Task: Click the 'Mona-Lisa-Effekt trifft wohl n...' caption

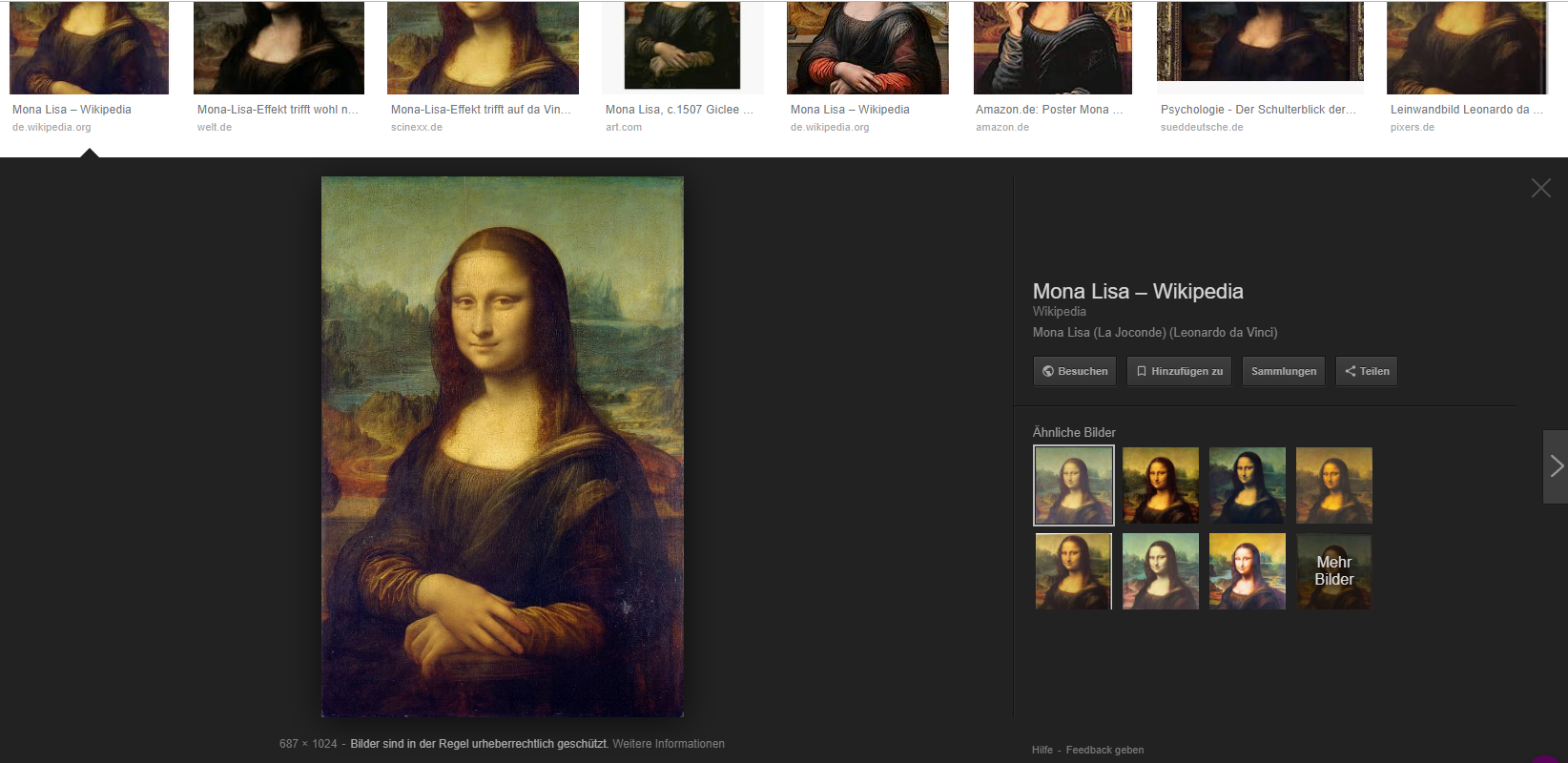Action: tap(278, 110)
